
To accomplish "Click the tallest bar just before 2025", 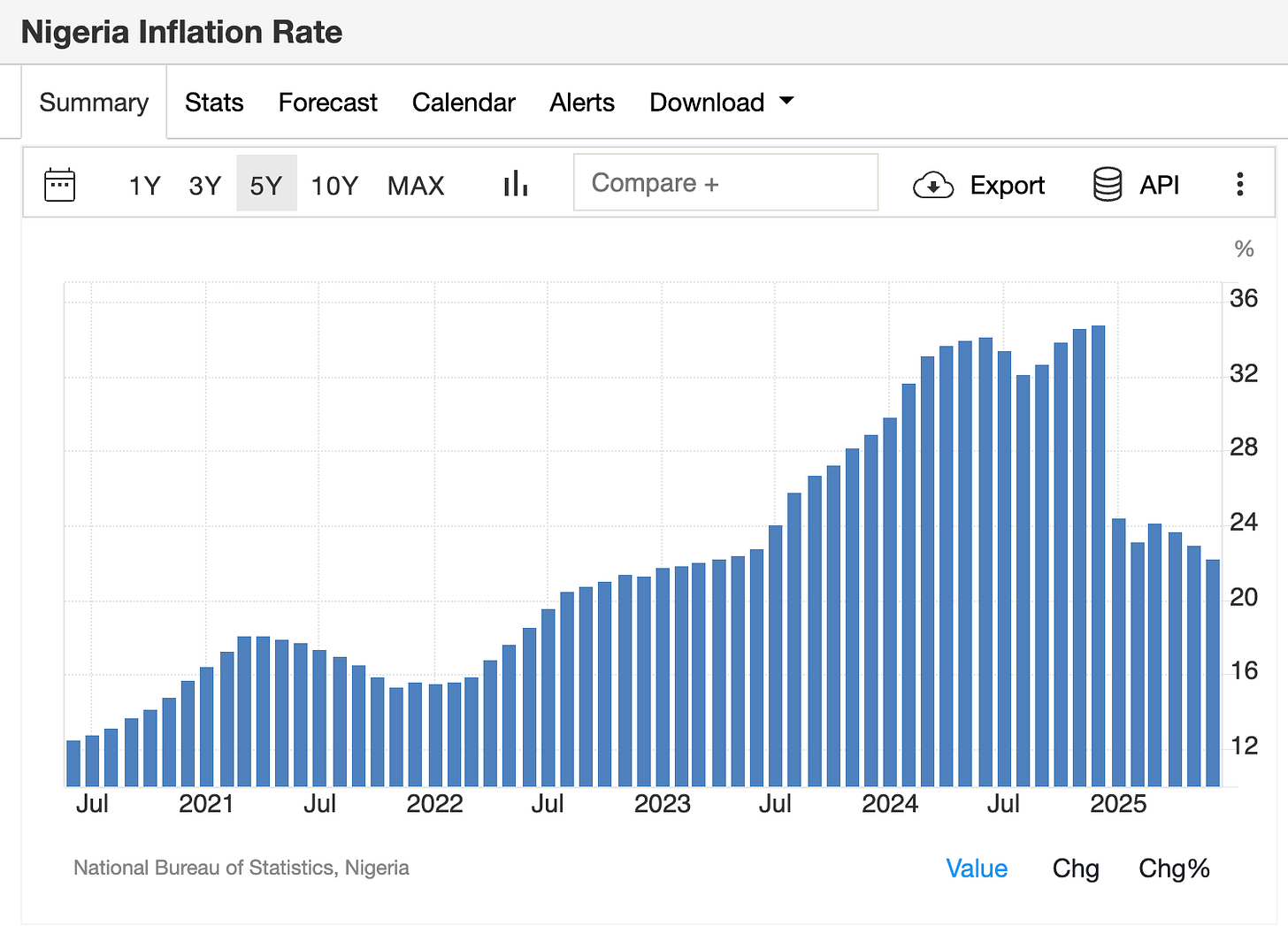I will 1098,555.
